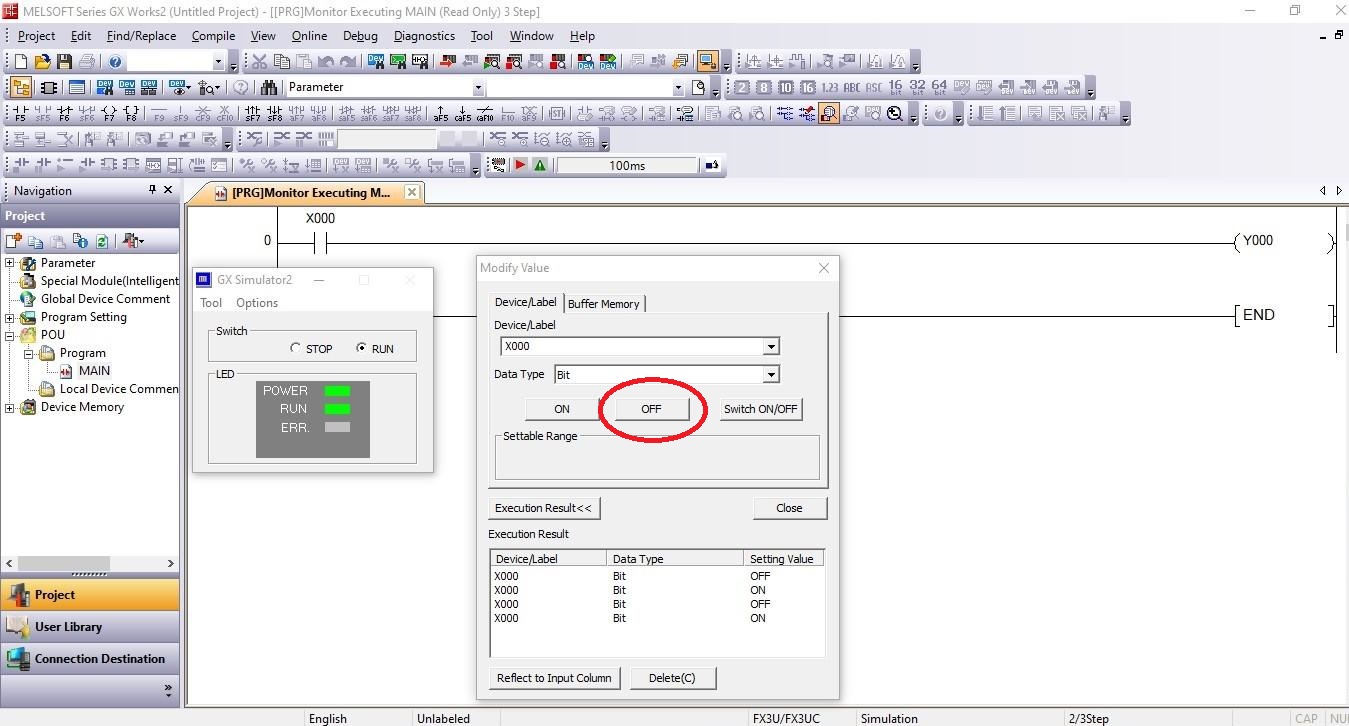Screen dimensions: 1349x726
Task: Click the binary display '2' icon
Action: click(x=742, y=88)
